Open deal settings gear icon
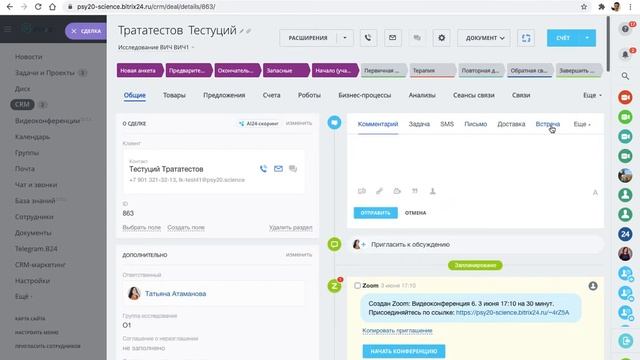640x360 pixels. 441,38
